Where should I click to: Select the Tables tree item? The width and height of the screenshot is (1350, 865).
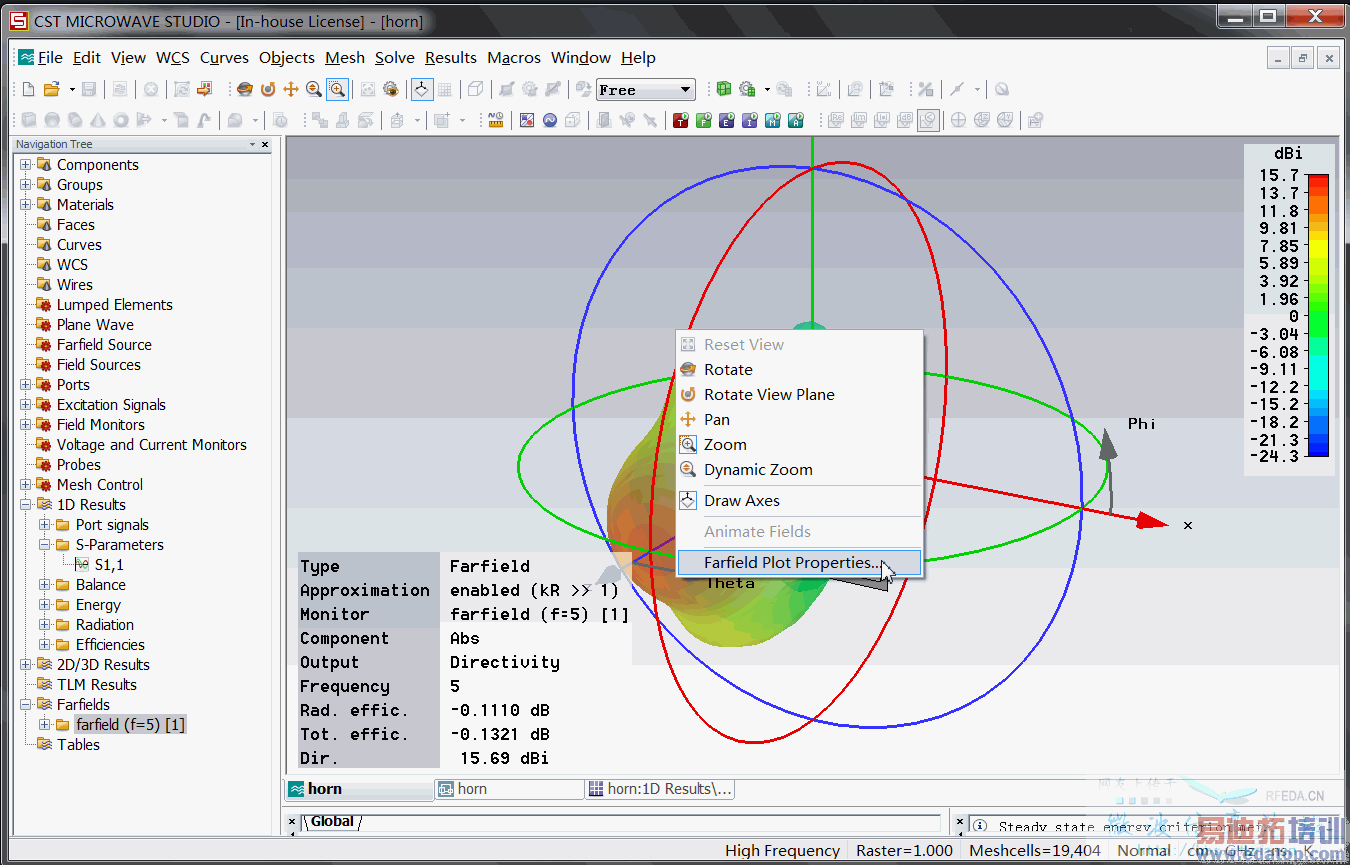pos(78,744)
